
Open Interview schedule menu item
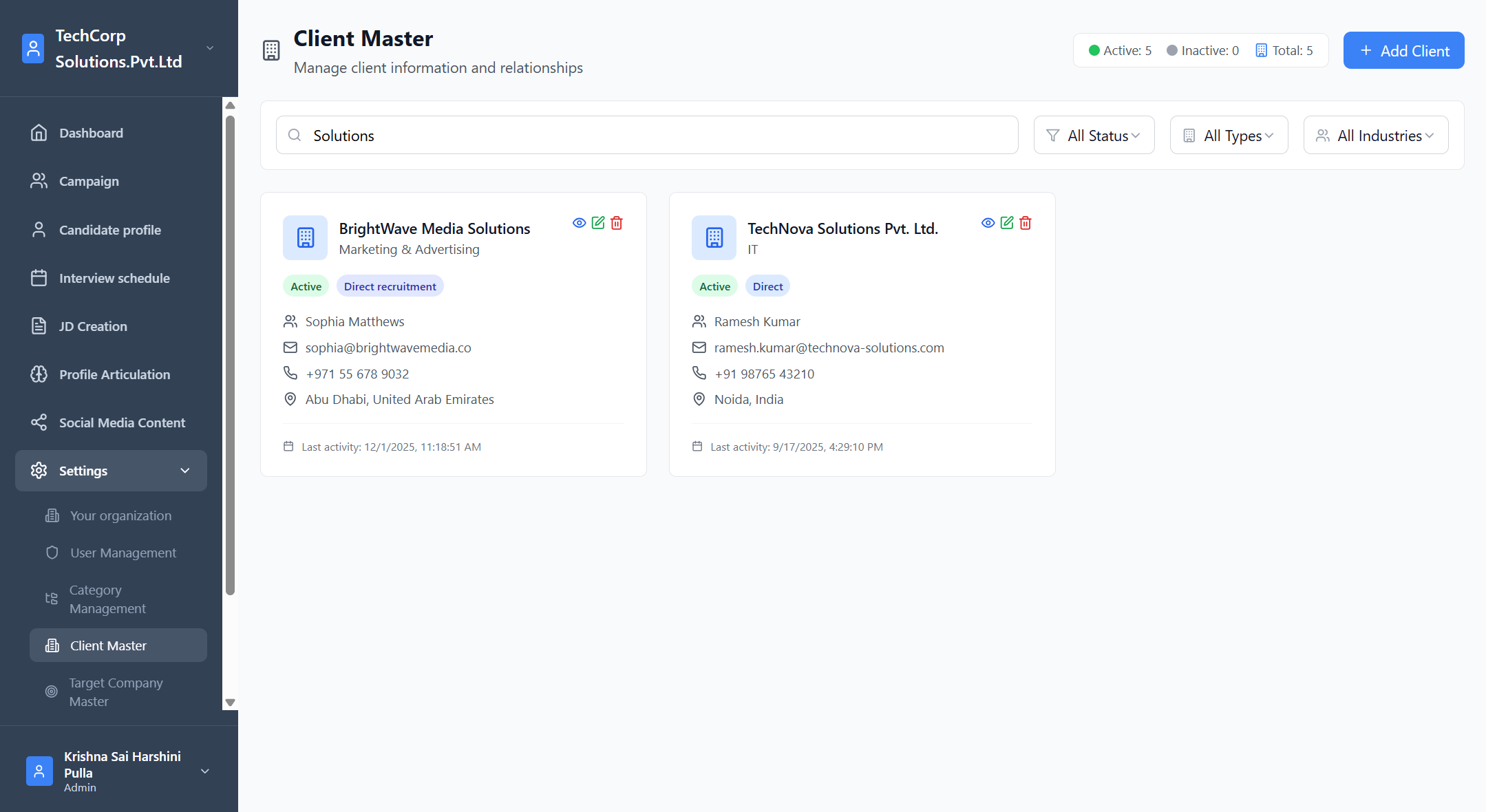pos(114,278)
